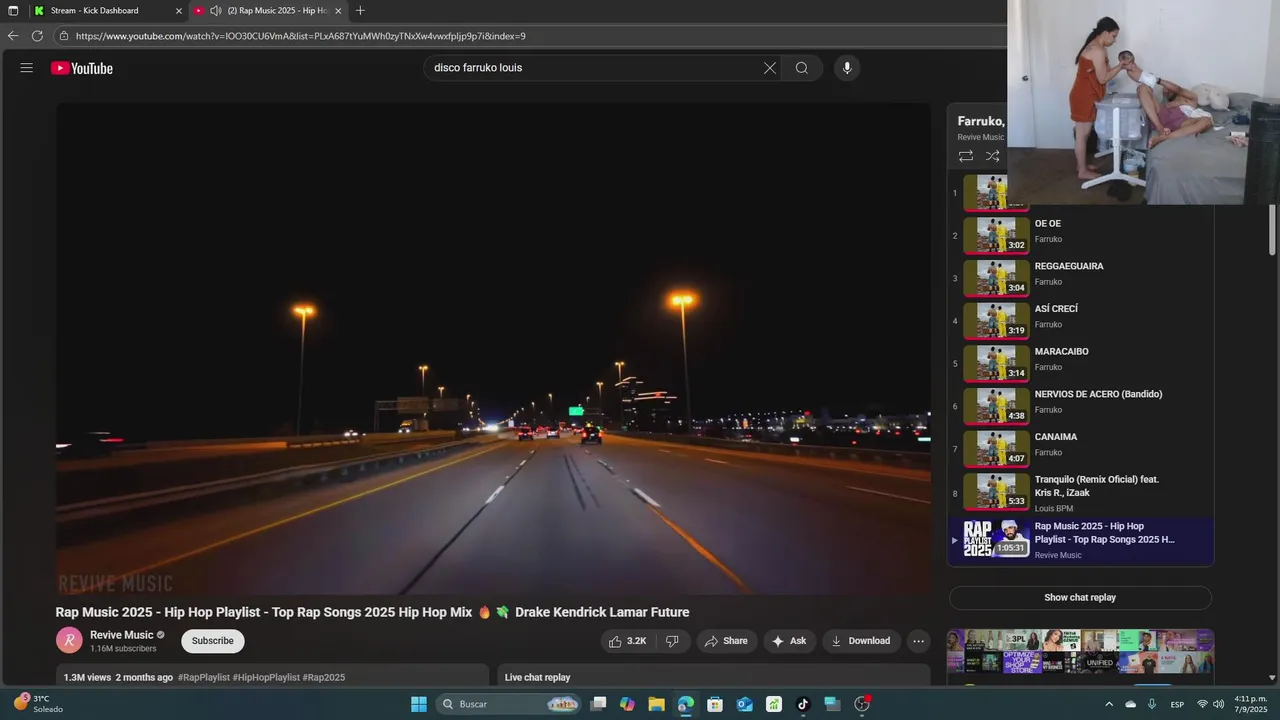Viewport: 1280px width, 720px height.
Task: Open the system volume tray icon
Action: 1217,704
